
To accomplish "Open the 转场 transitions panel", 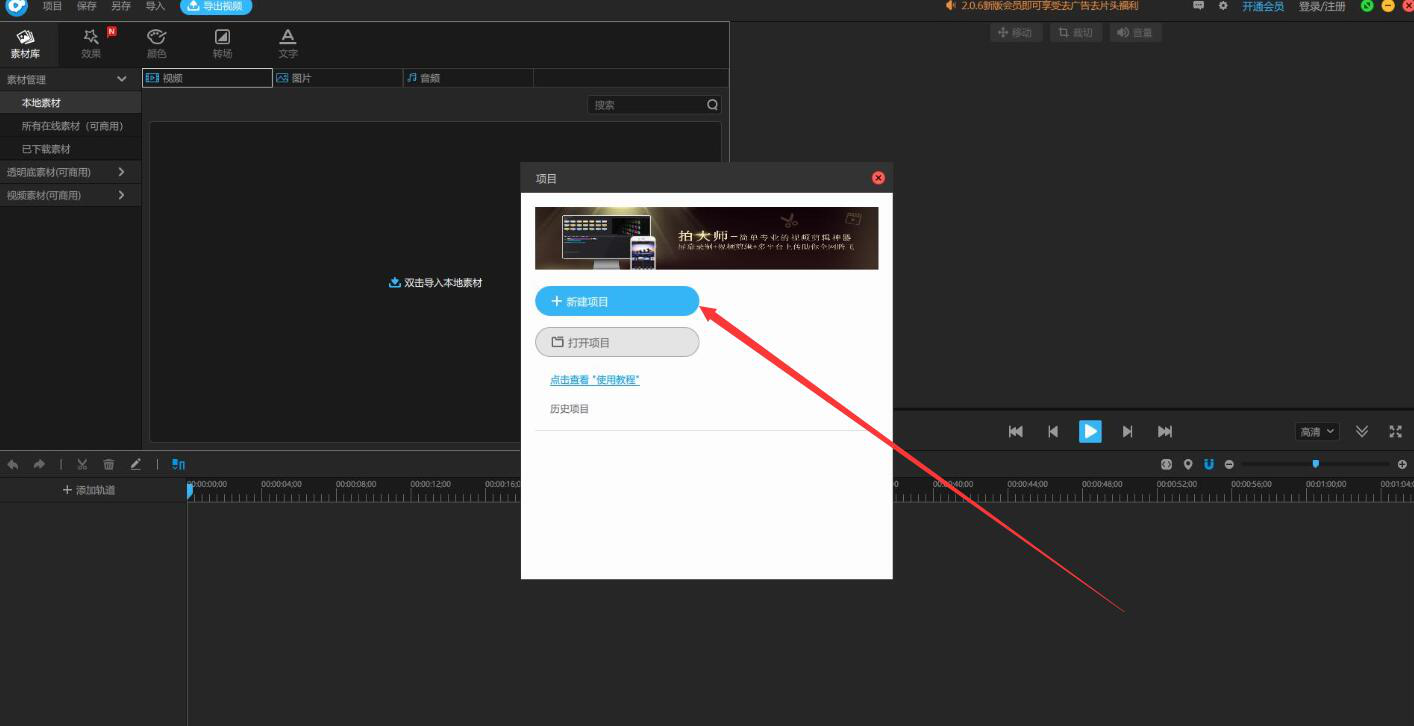I will point(222,43).
